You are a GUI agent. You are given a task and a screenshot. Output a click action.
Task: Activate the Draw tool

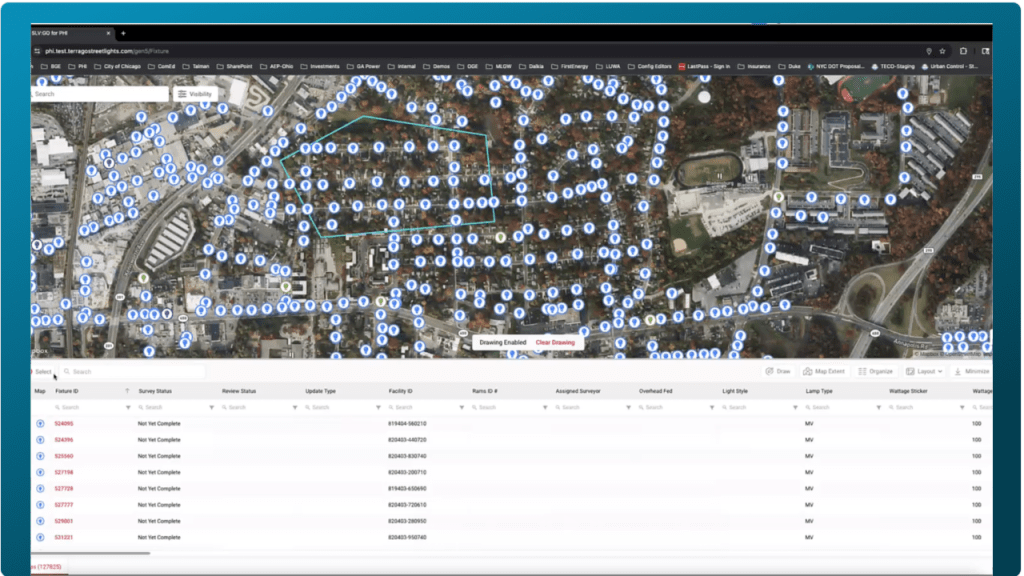click(x=777, y=371)
